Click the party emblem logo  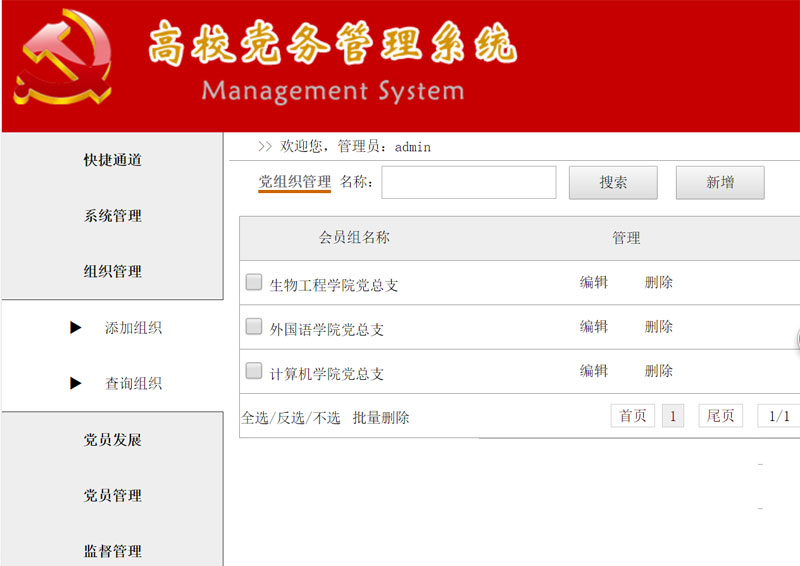62,57
